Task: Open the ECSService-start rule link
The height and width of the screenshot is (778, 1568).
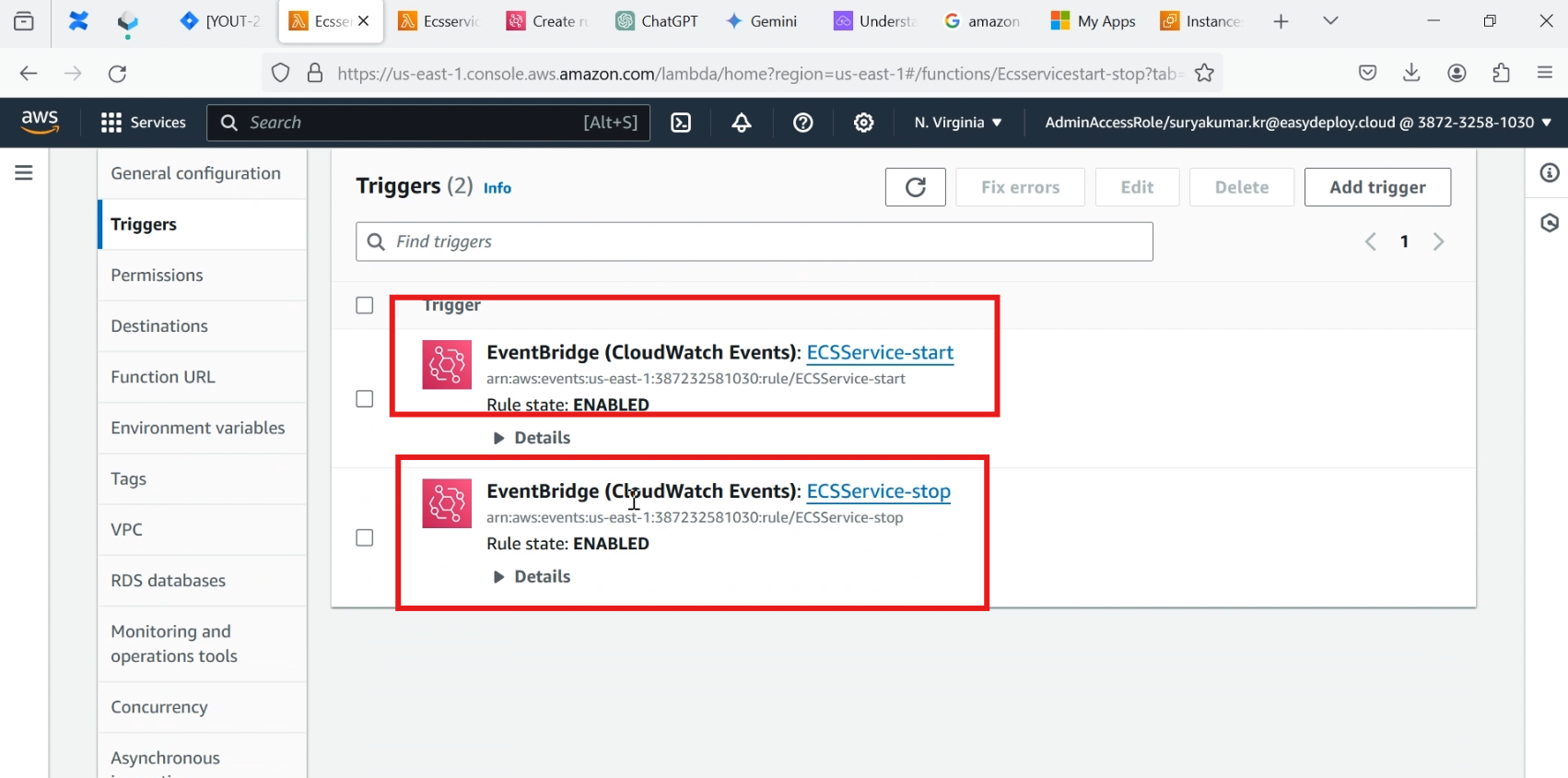Action: [880, 352]
